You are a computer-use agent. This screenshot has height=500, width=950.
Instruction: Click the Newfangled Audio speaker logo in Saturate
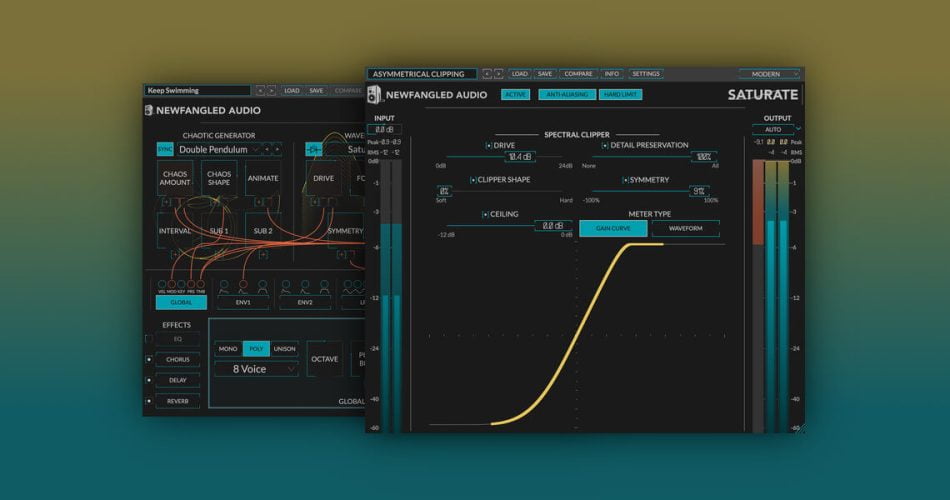(x=374, y=95)
